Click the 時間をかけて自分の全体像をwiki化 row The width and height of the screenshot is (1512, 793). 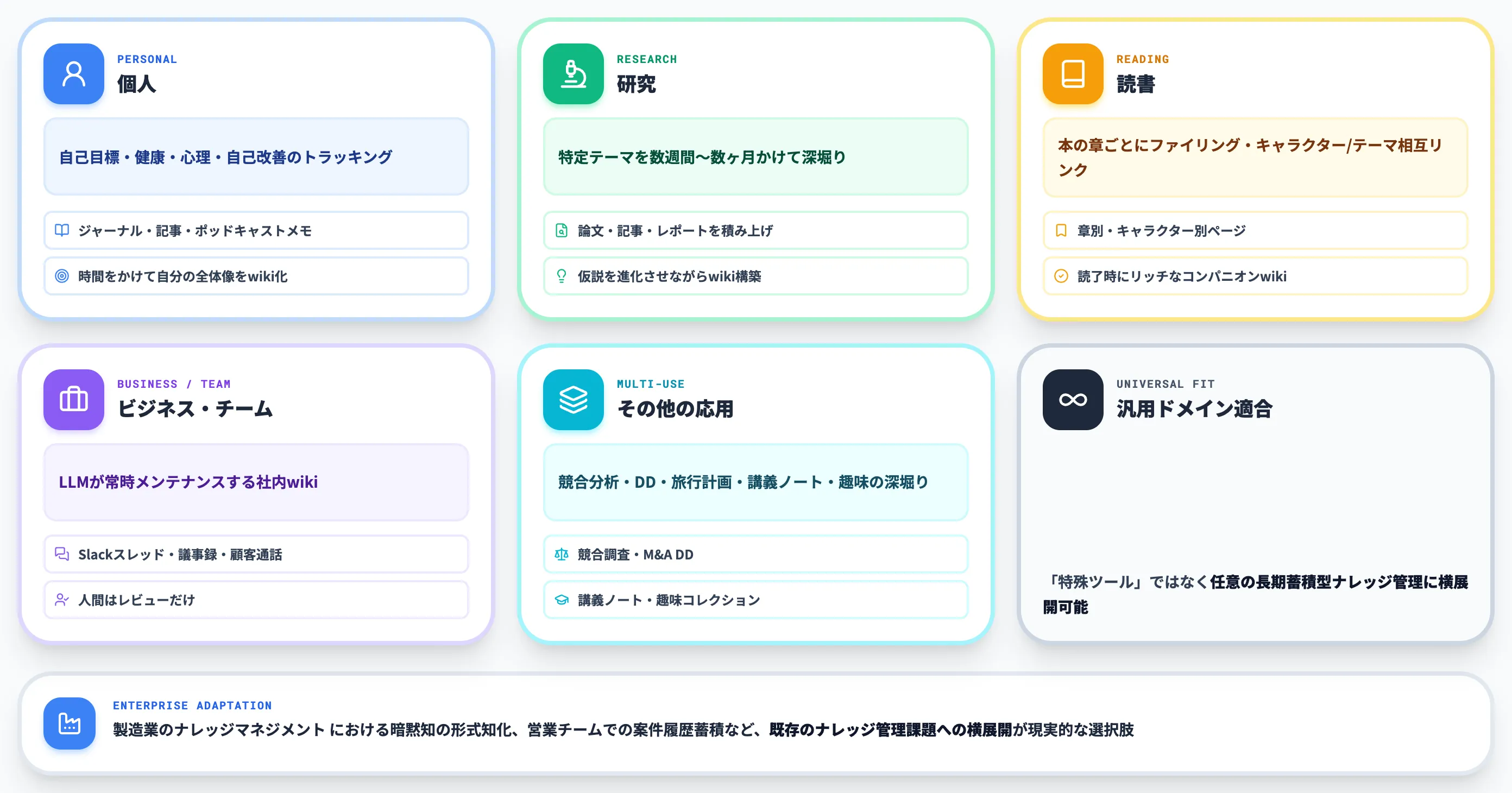256,276
